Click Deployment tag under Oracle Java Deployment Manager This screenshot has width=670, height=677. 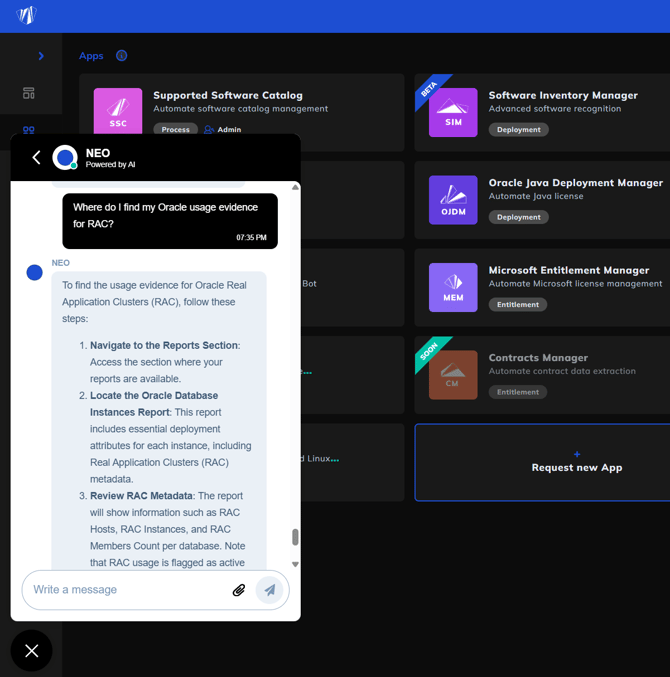pyautogui.click(x=518, y=217)
